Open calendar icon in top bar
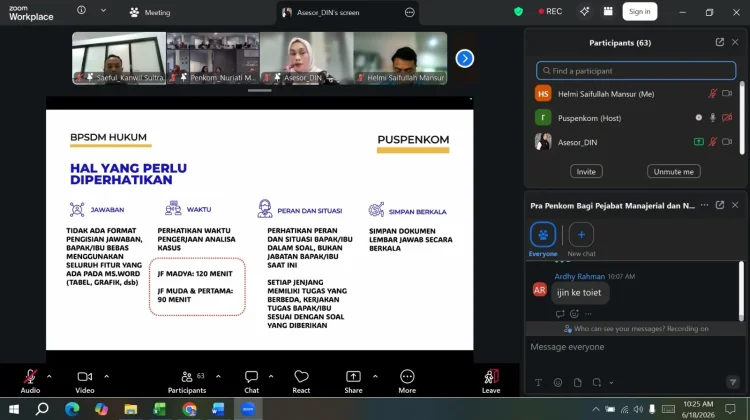This screenshot has width=750, height=420. coord(608,11)
